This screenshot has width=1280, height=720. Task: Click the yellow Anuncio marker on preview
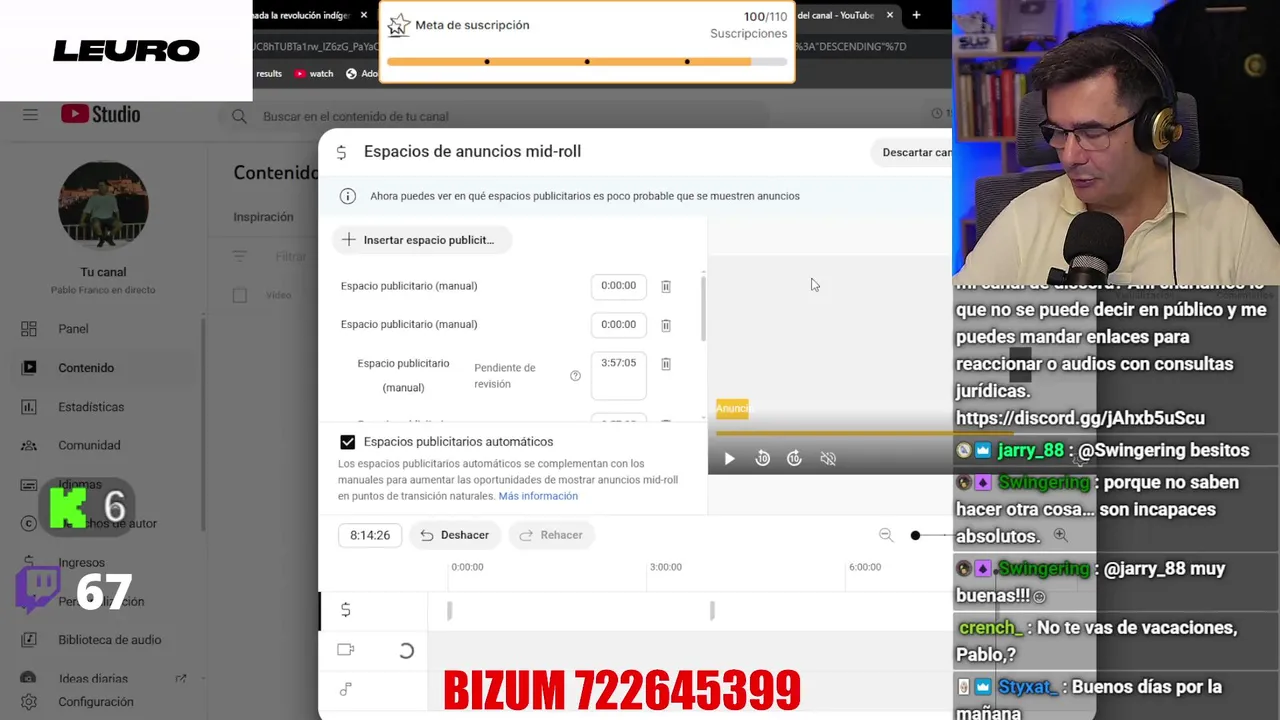point(732,408)
